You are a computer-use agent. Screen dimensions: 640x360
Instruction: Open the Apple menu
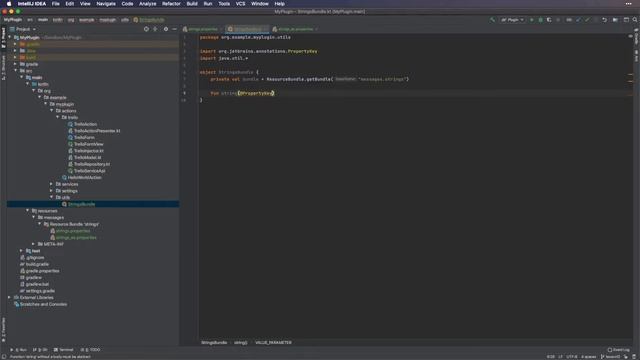(9, 4)
